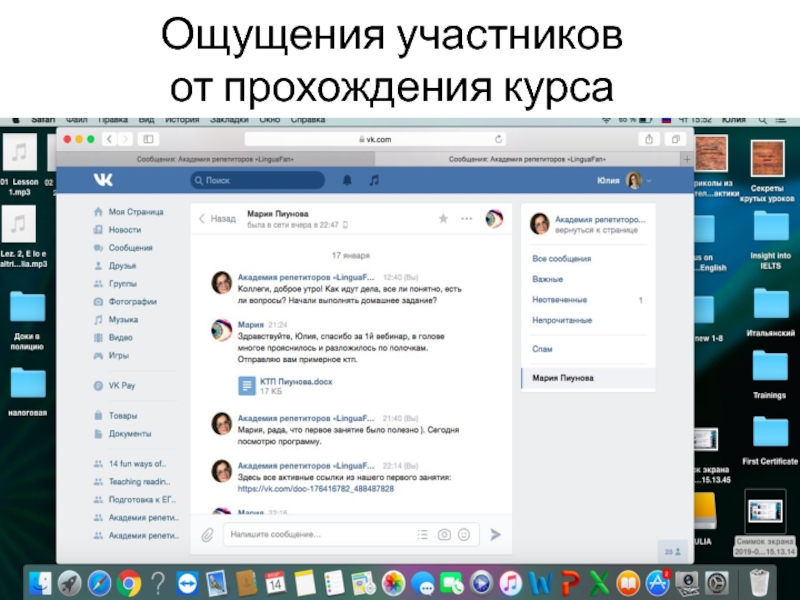This screenshot has width=800, height=600.
Task: Go back with the Назад button
Action: pyautogui.click(x=217, y=219)
